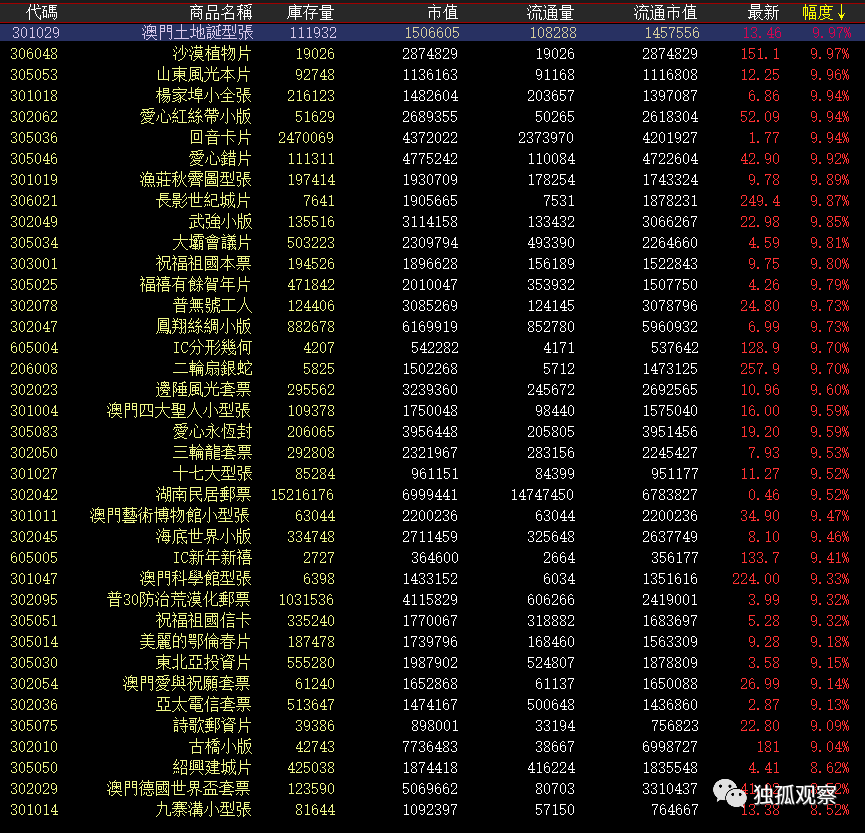The height and width of the screenshot is (833, 865).
Task: Click 澳門科學館型張 name
Action: click(x=196, y=578)
